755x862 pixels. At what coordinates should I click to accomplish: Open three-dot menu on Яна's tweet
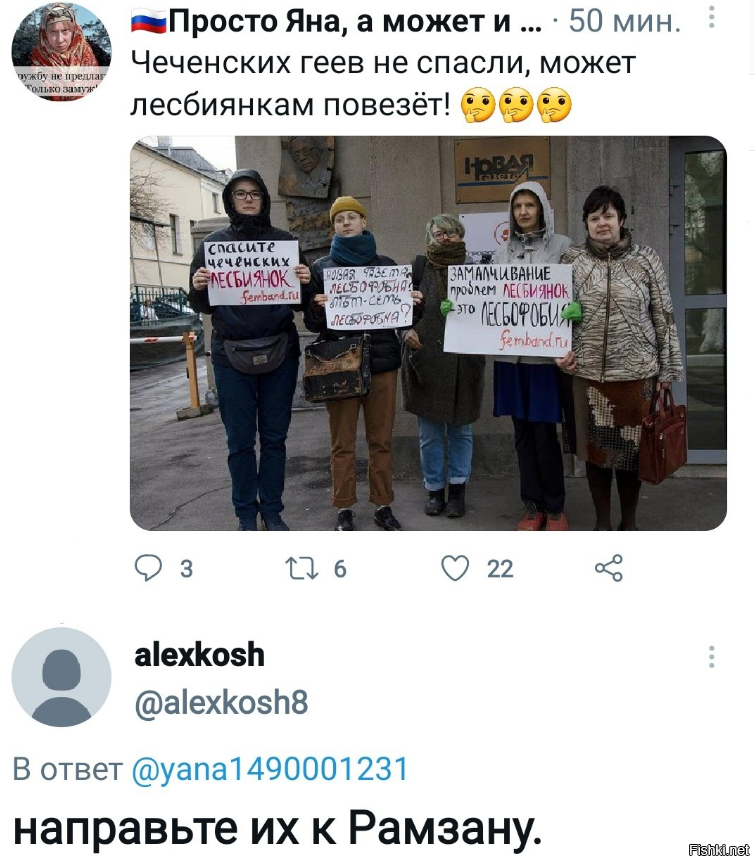pyautogui.click(x=712, y=18)
